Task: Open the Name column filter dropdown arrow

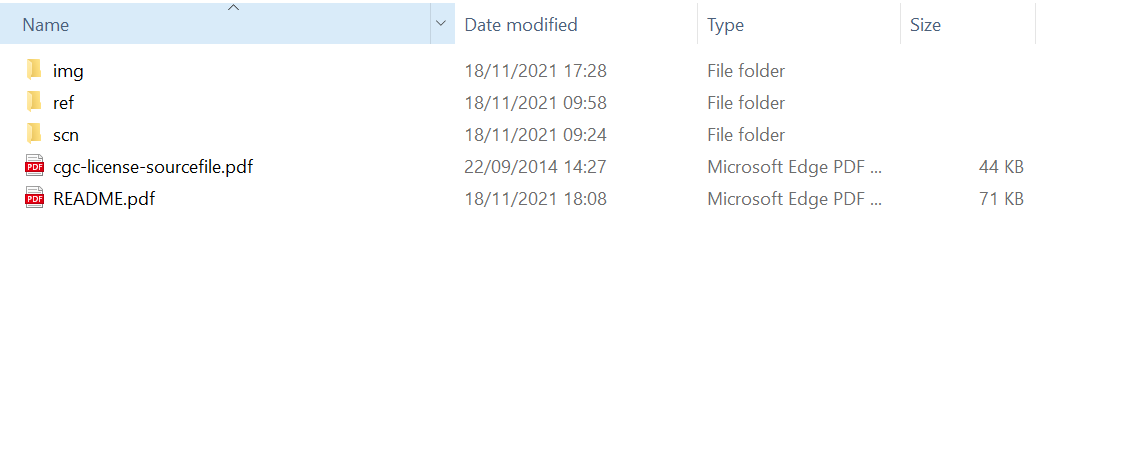Action: click(x=442, y=24)
